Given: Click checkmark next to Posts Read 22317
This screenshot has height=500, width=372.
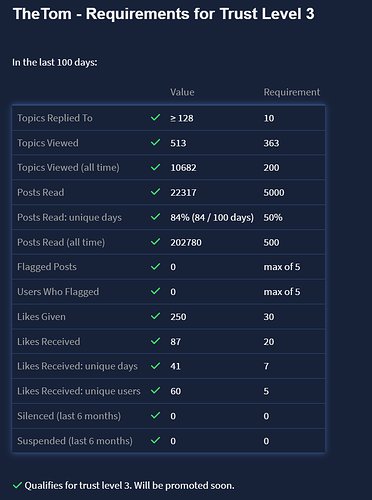Looking at the screenshot, I should [155, 192].
